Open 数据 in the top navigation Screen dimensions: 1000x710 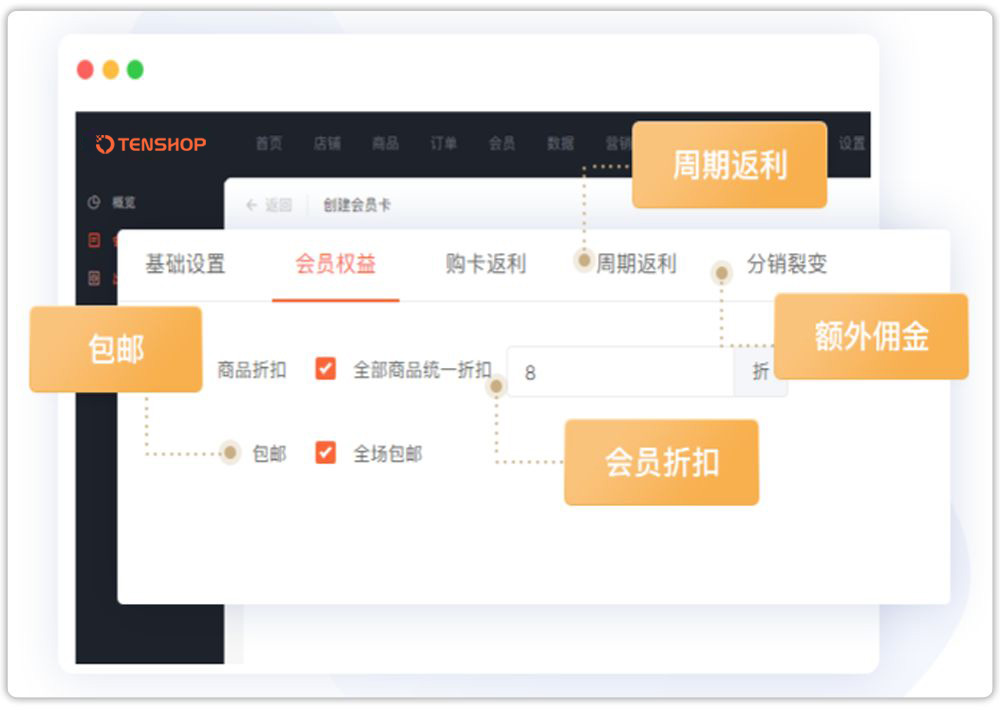coord(560,144)
